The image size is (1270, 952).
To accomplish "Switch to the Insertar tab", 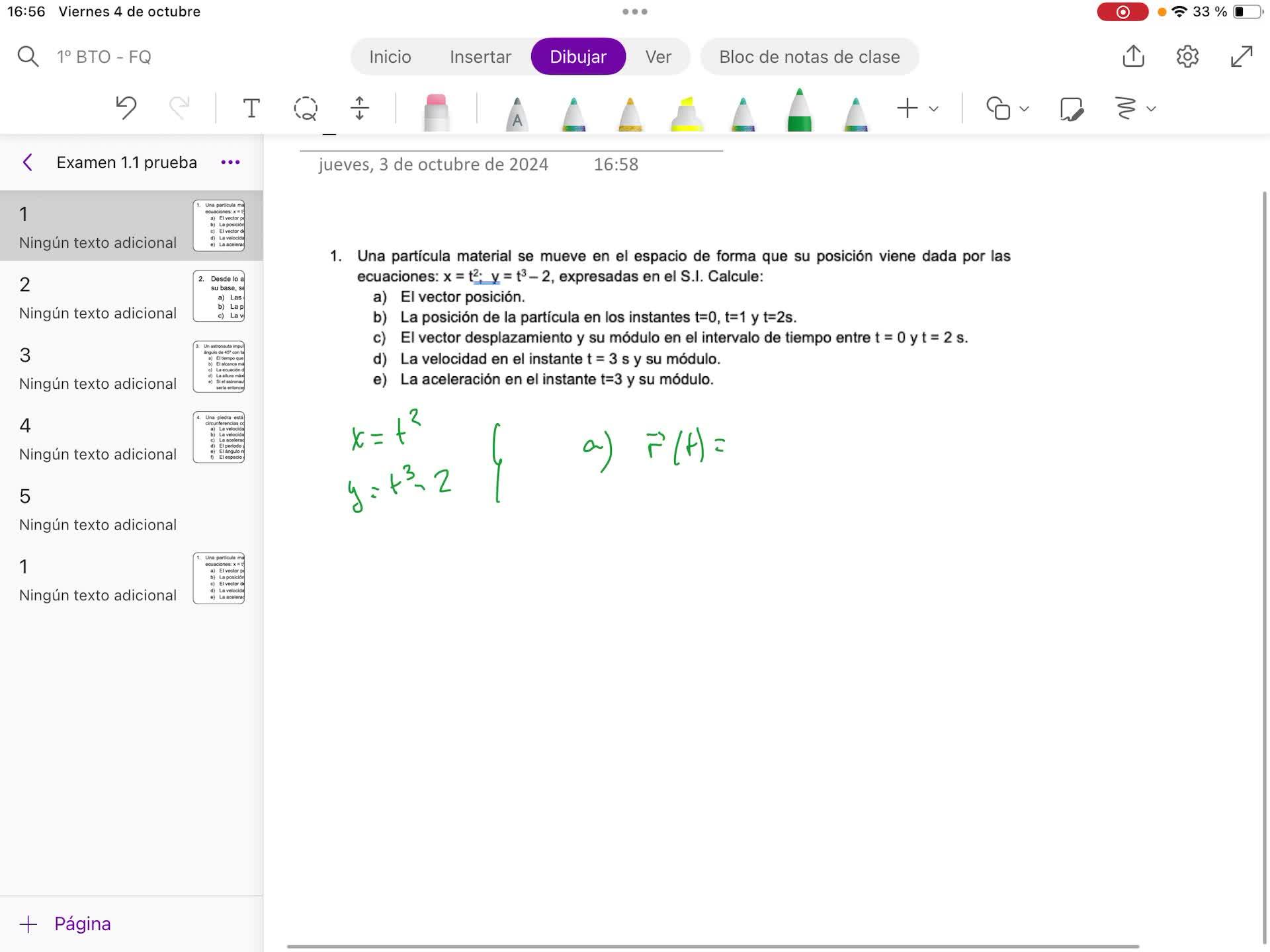I will pos(480,57).
